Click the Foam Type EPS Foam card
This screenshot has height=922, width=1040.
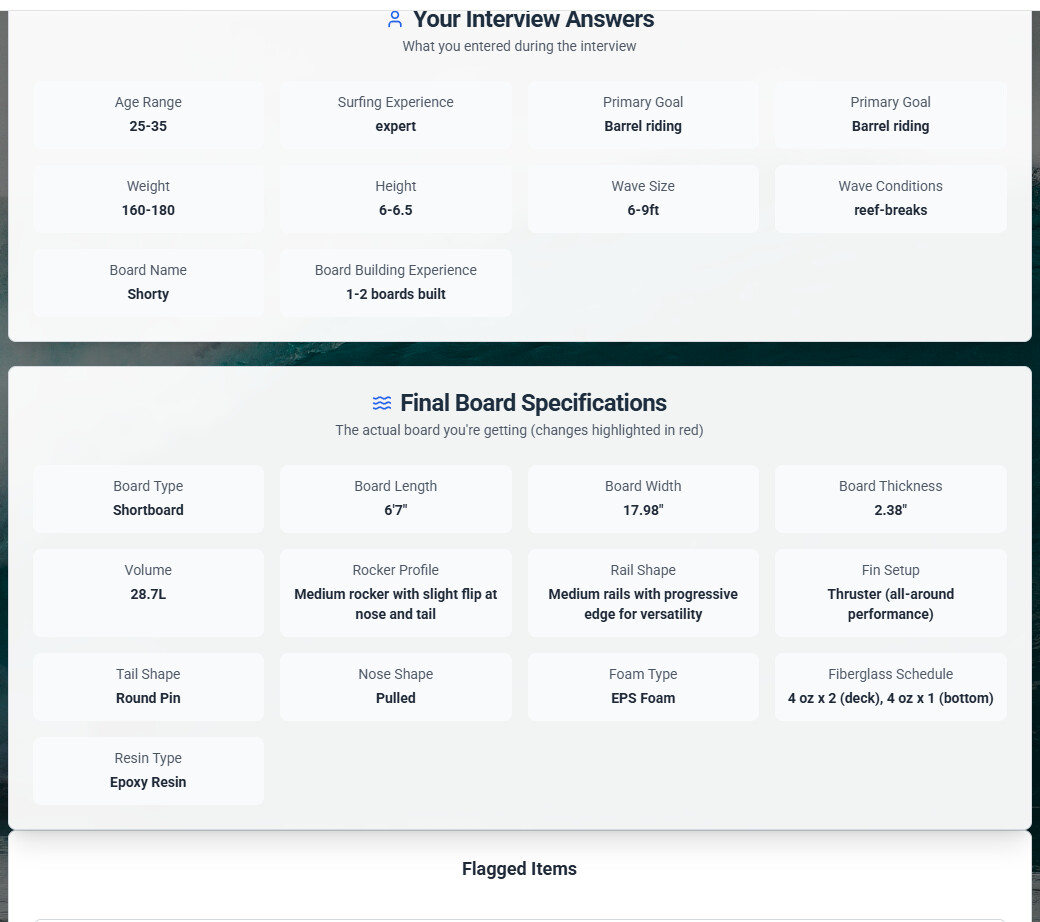point(643,687)
